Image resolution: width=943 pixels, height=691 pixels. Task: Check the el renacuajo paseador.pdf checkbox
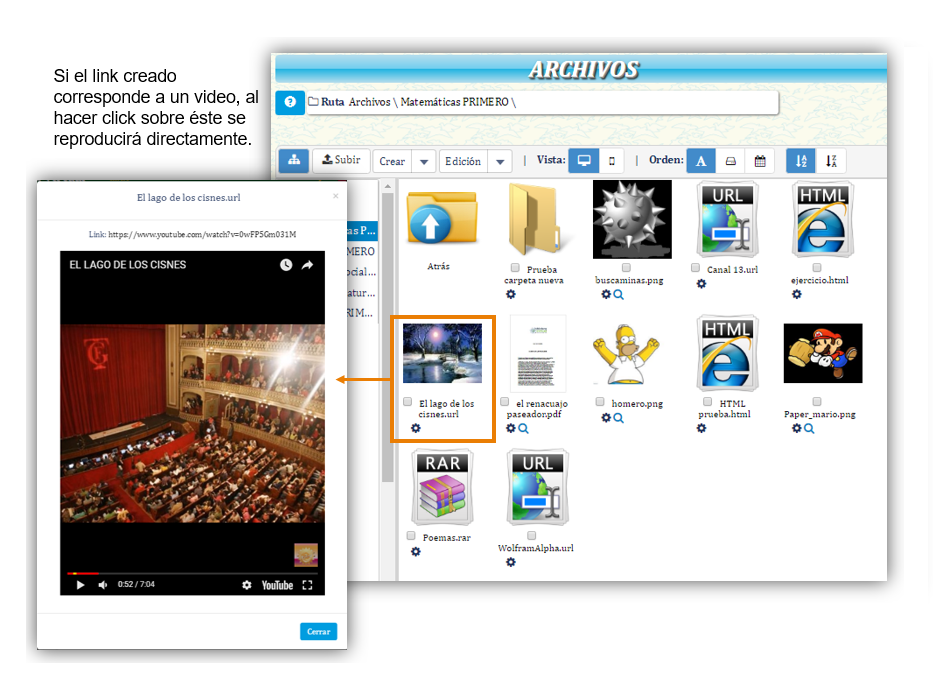tap(505, 401)
